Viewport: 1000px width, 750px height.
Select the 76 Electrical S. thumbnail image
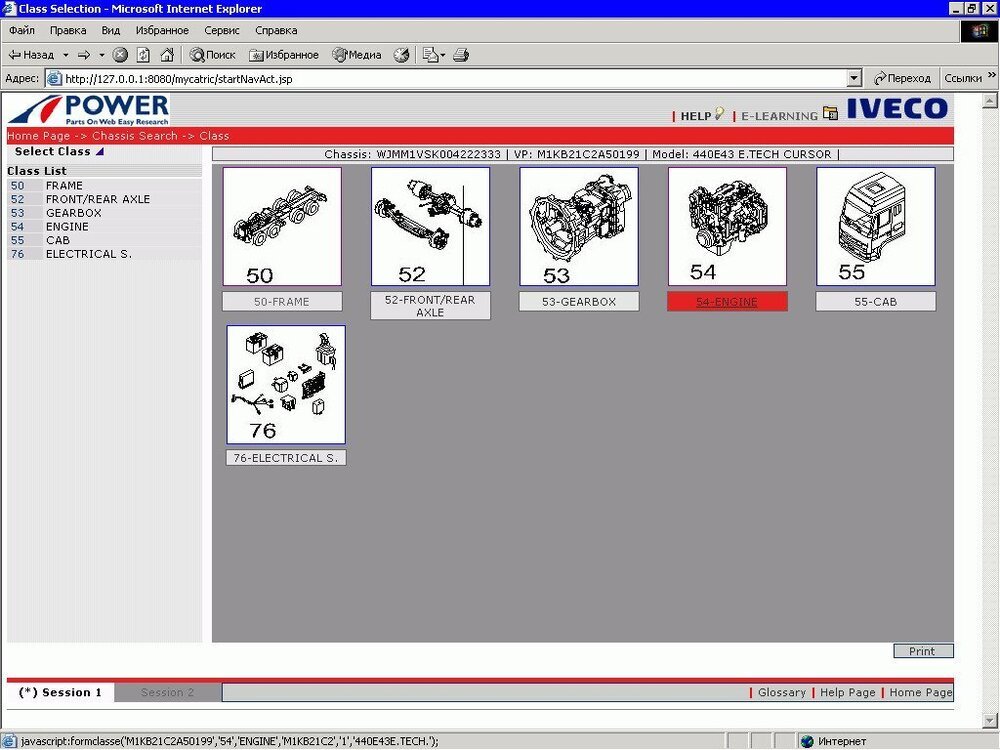(x=286, y=385)
